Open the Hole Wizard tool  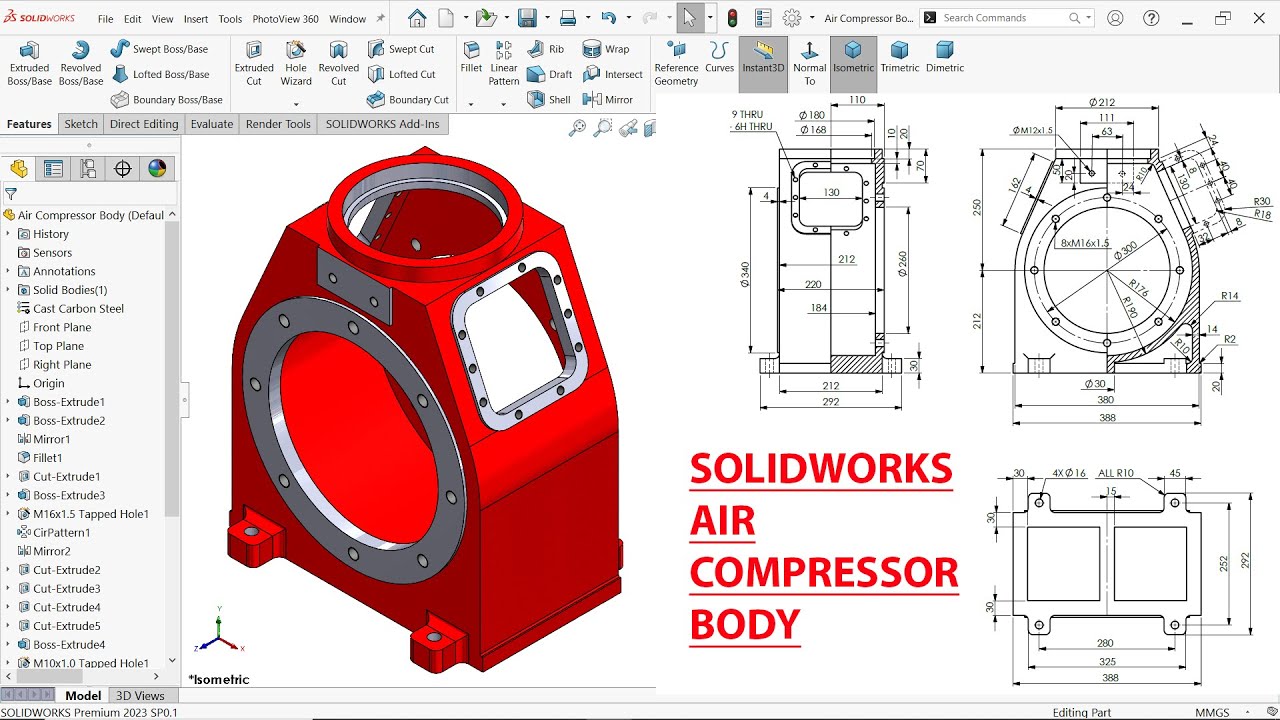click(296, 64)
